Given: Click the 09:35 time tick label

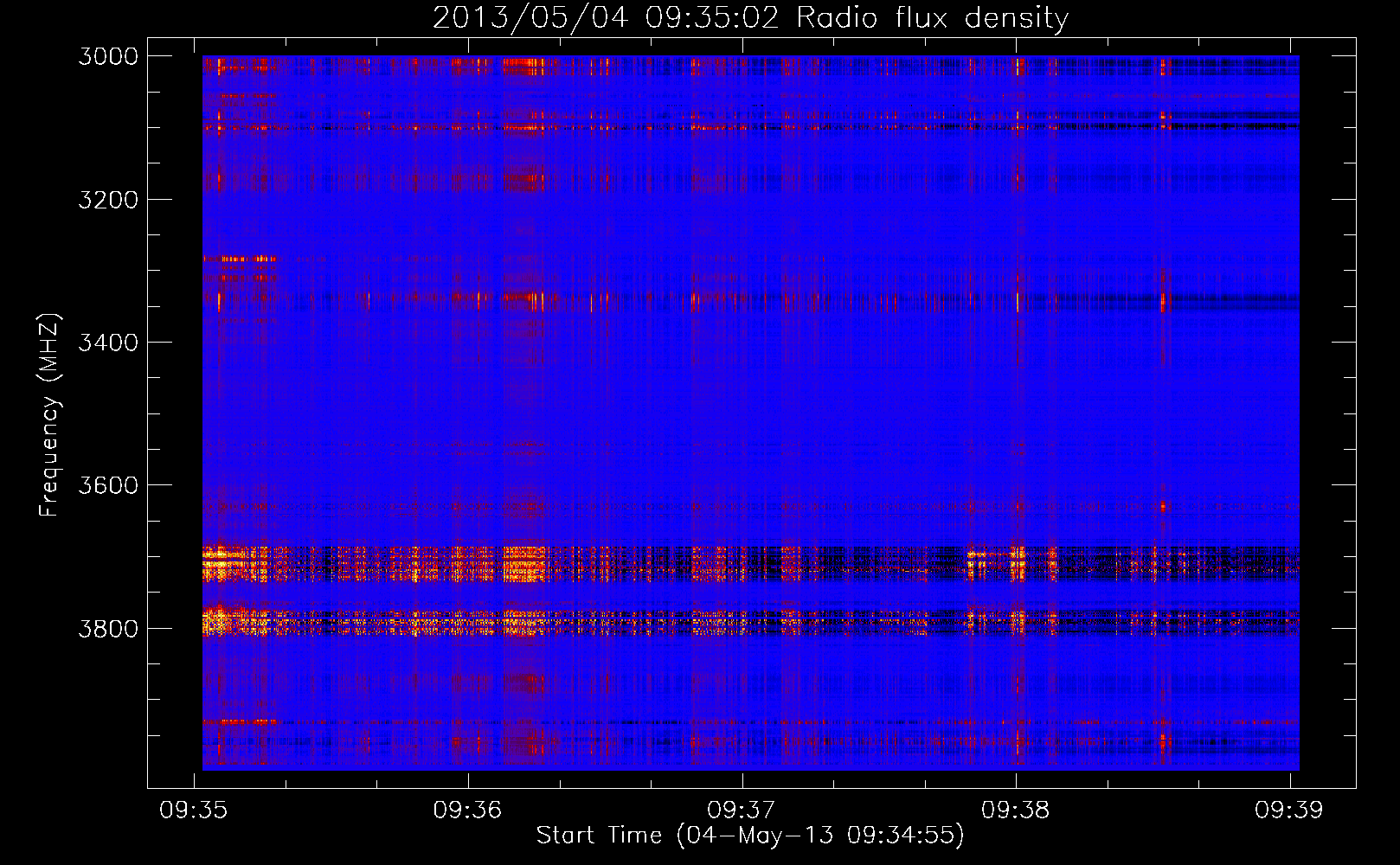Looking at the screenshot, I should coord(194,810).
